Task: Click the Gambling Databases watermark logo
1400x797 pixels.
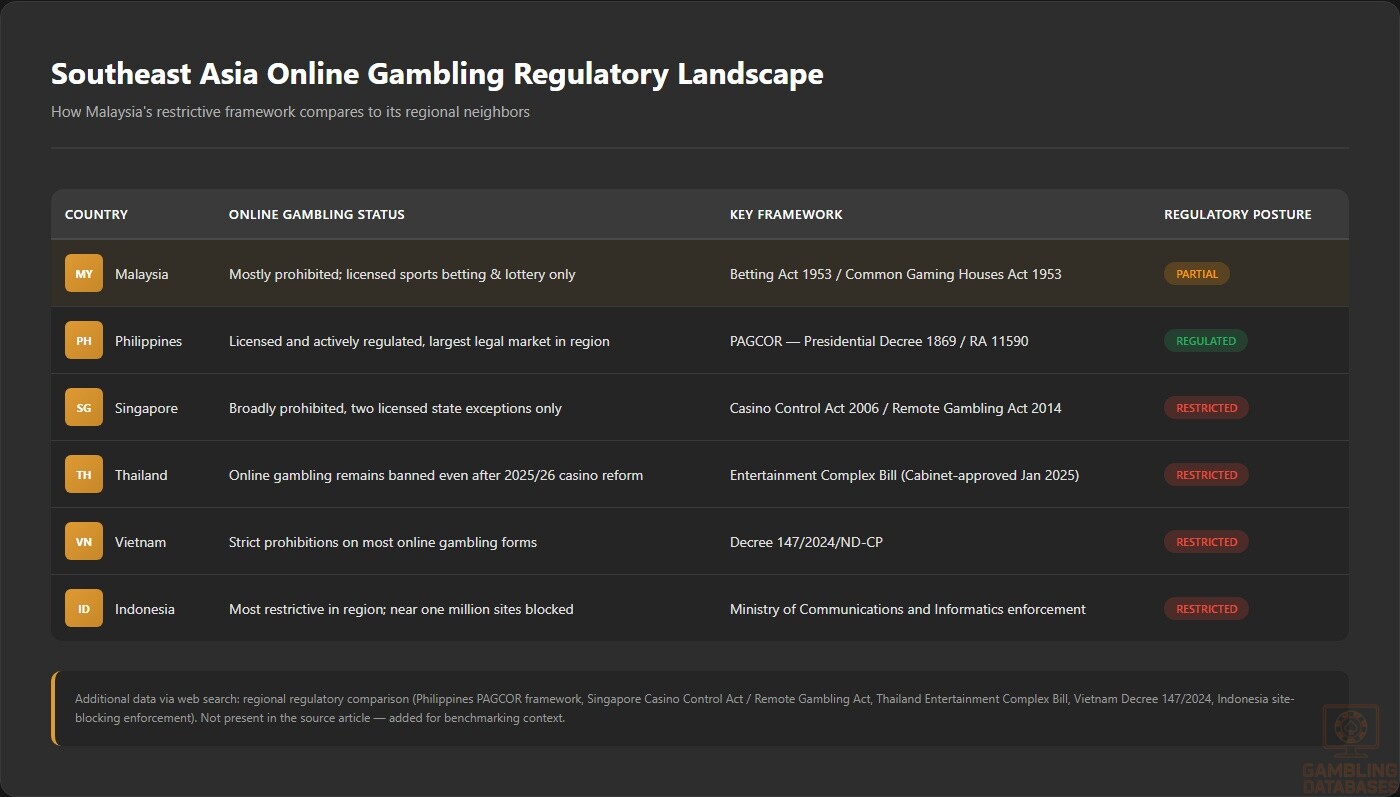Action: 1350,745
